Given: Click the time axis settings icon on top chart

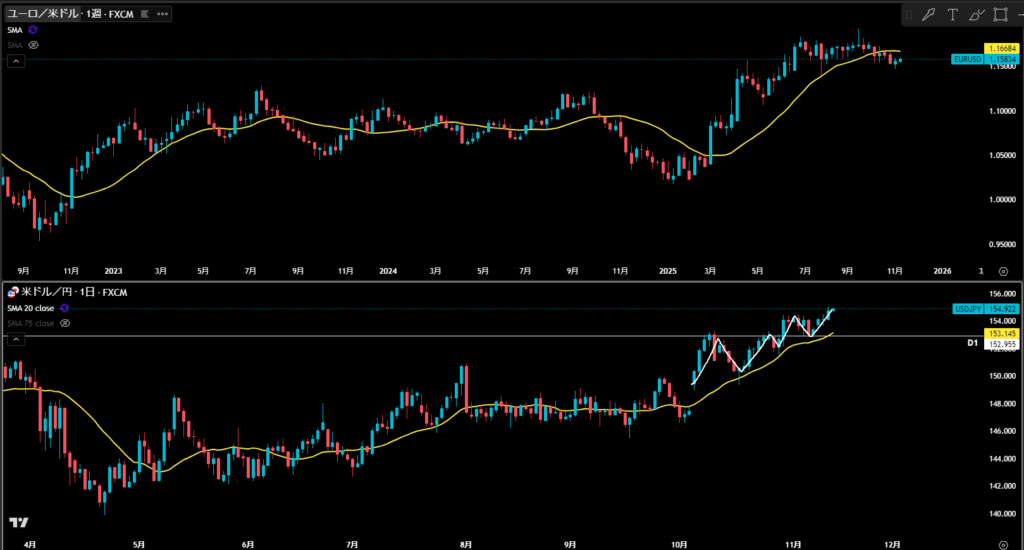Looking at the screenshot, I should 1004,271.
